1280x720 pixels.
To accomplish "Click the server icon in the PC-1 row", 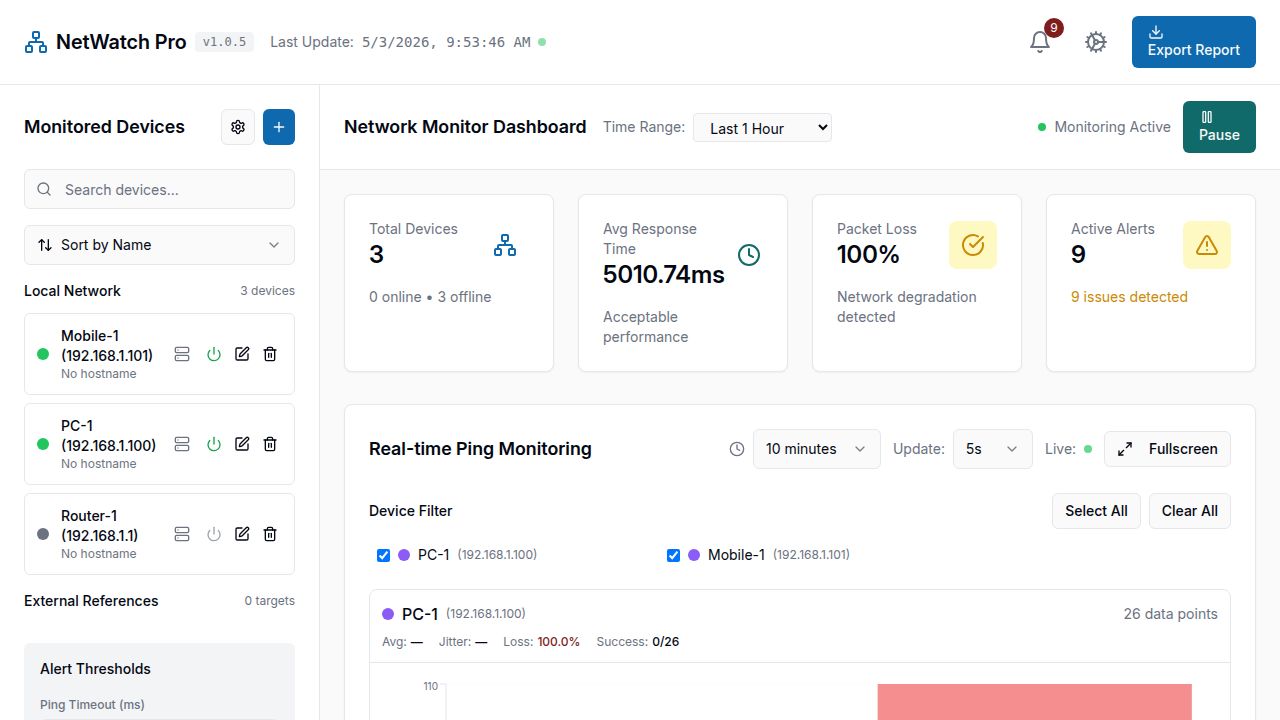I will (x=182, y=444).
